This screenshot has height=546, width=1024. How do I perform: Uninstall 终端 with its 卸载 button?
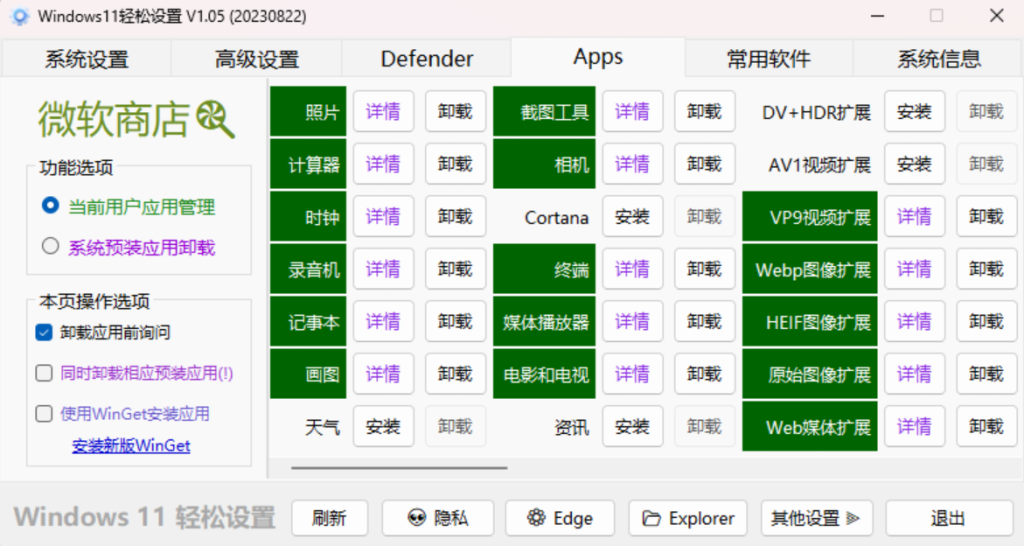point(705,268)
